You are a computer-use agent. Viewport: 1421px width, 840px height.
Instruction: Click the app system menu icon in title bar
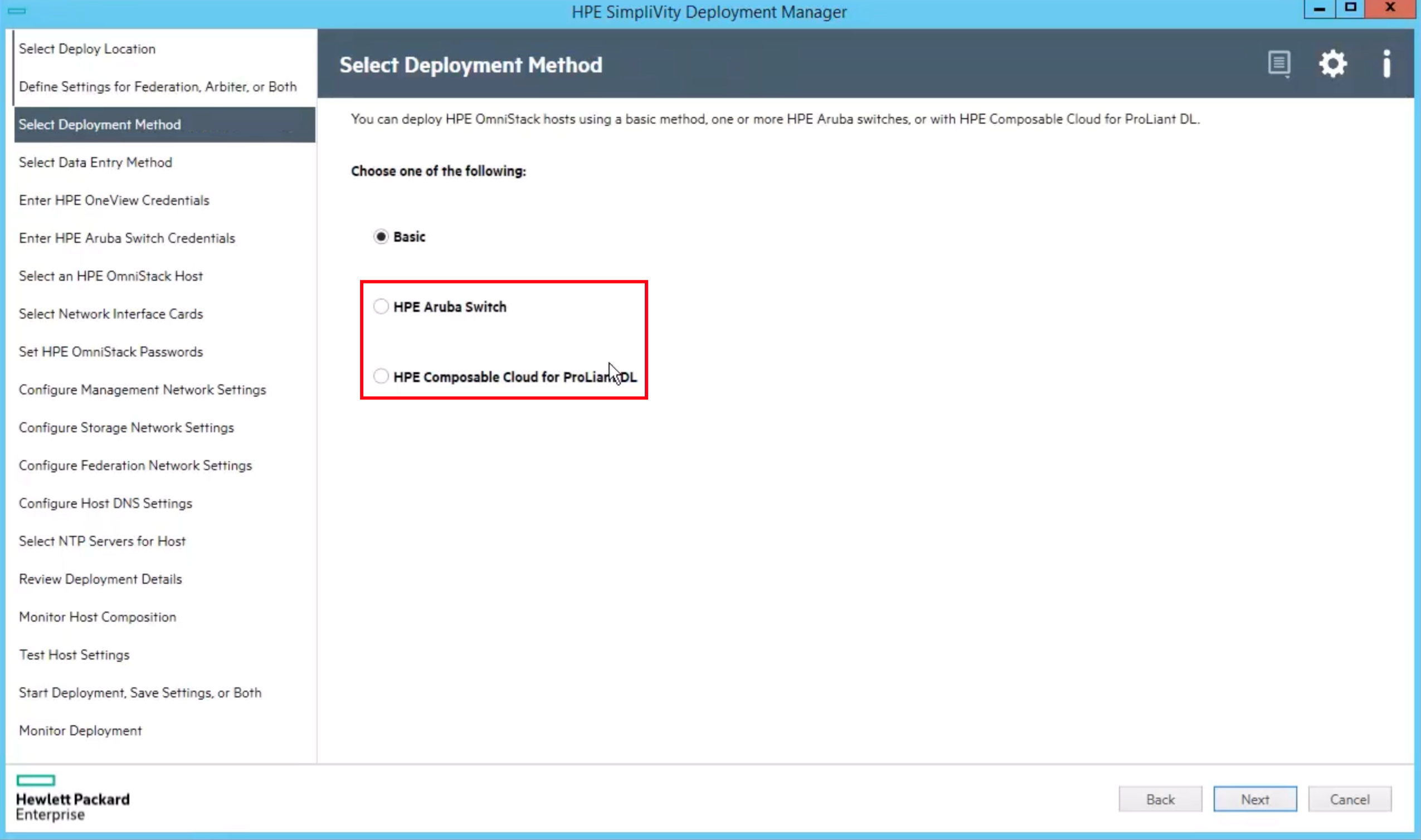coord(16,11)
